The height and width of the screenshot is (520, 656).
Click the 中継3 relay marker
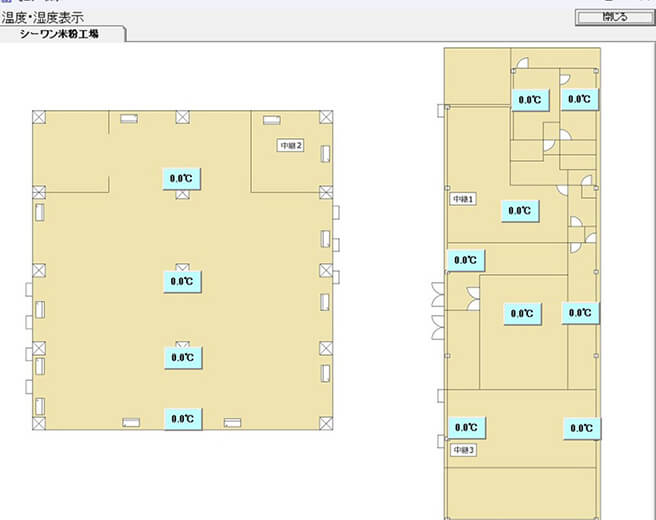463,450
